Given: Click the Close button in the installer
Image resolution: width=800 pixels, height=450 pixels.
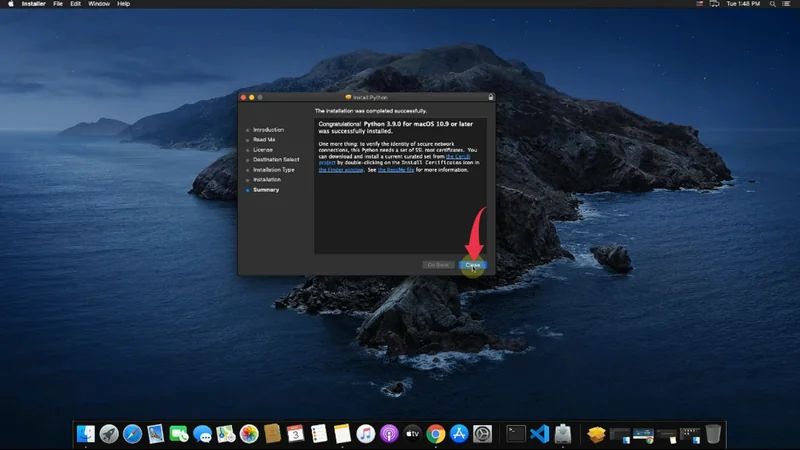Looking at the screenshot, I should point(472,265).
